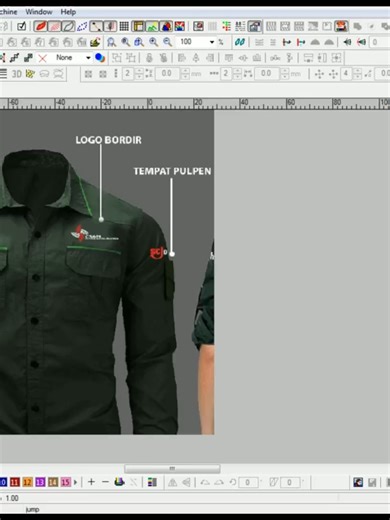Screen dimensions: 390x520
Task: Toggle the blue dashed outline view
Action: tap(82, 26)
